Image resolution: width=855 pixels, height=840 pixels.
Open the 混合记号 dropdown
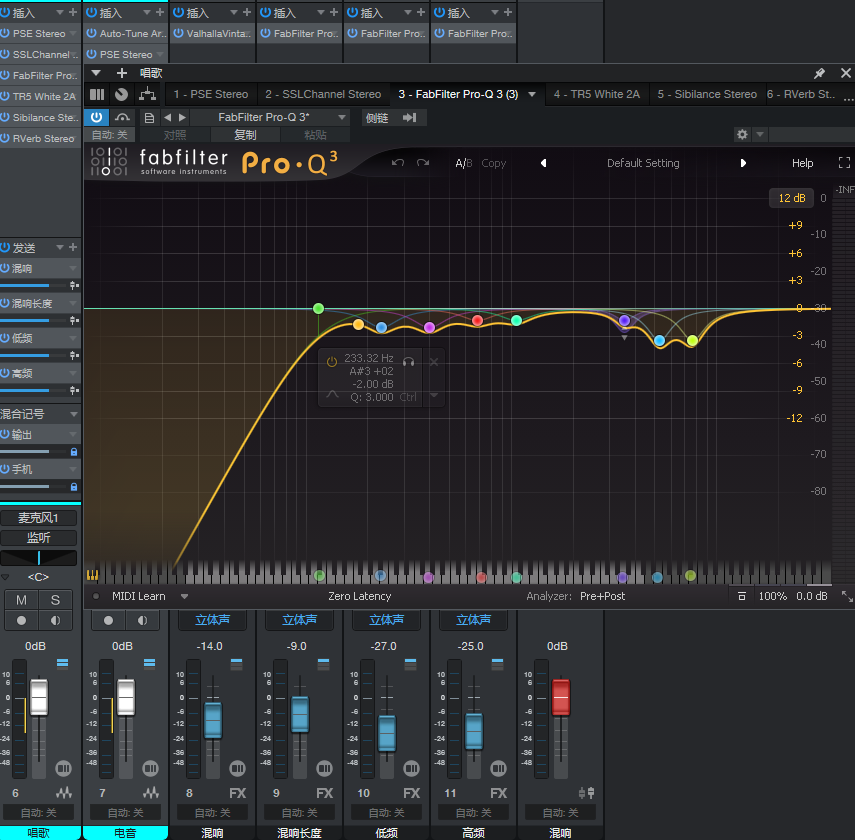(74, 414)
